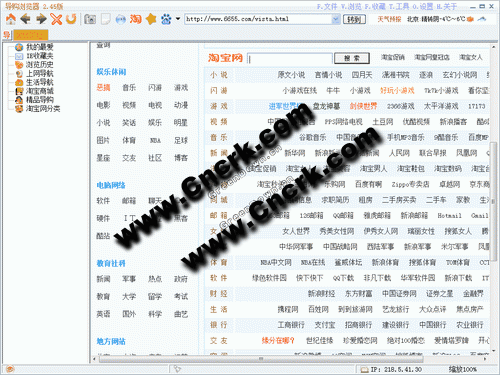
Task: Click the Taobao search input field
Action: pyautogui.click(x=290, y=58)
